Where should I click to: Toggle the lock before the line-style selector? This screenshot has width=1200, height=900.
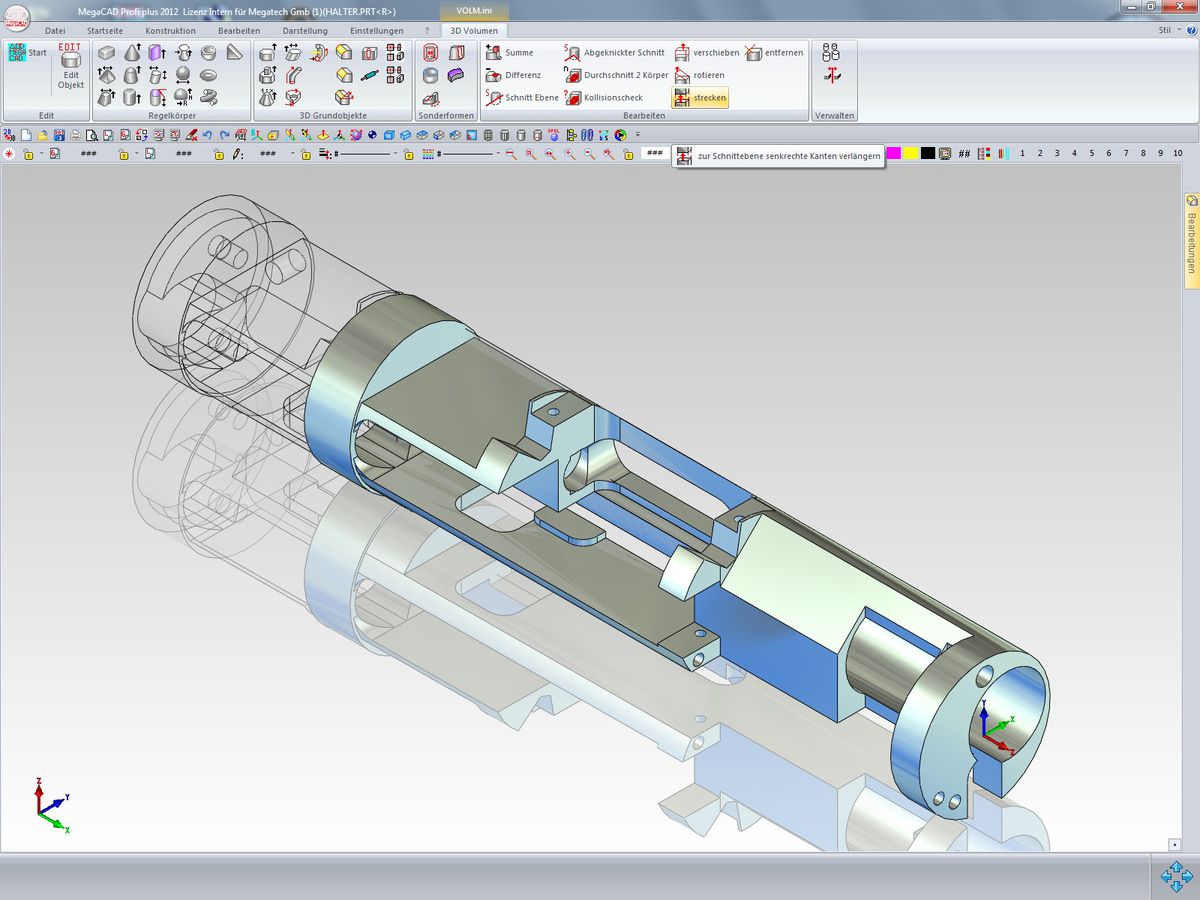coord(306,154)
